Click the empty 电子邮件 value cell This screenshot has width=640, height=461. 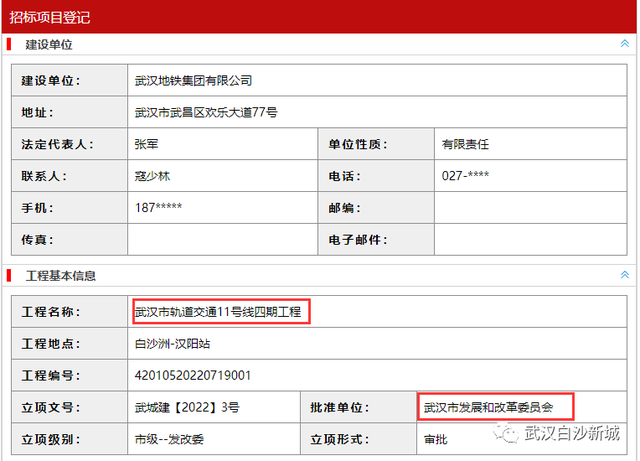530,239
